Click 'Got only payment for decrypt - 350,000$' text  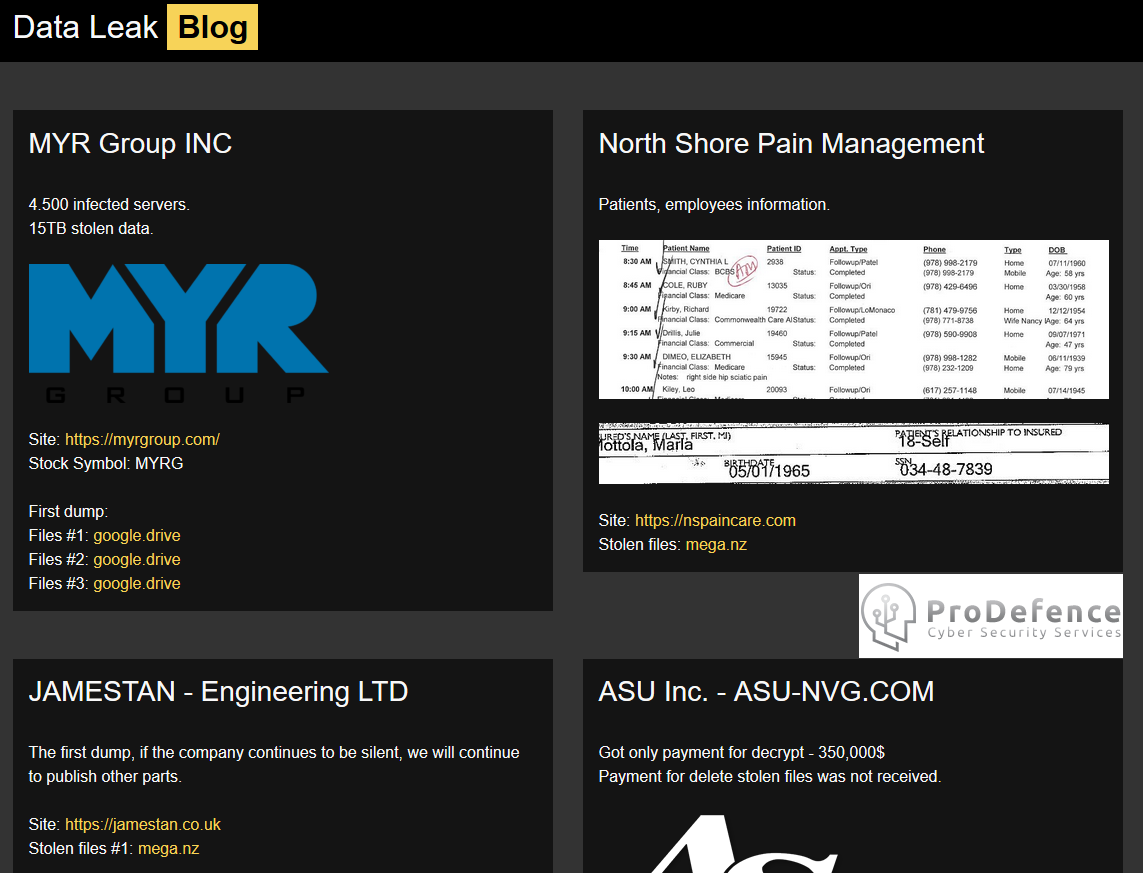click(742, 753)
